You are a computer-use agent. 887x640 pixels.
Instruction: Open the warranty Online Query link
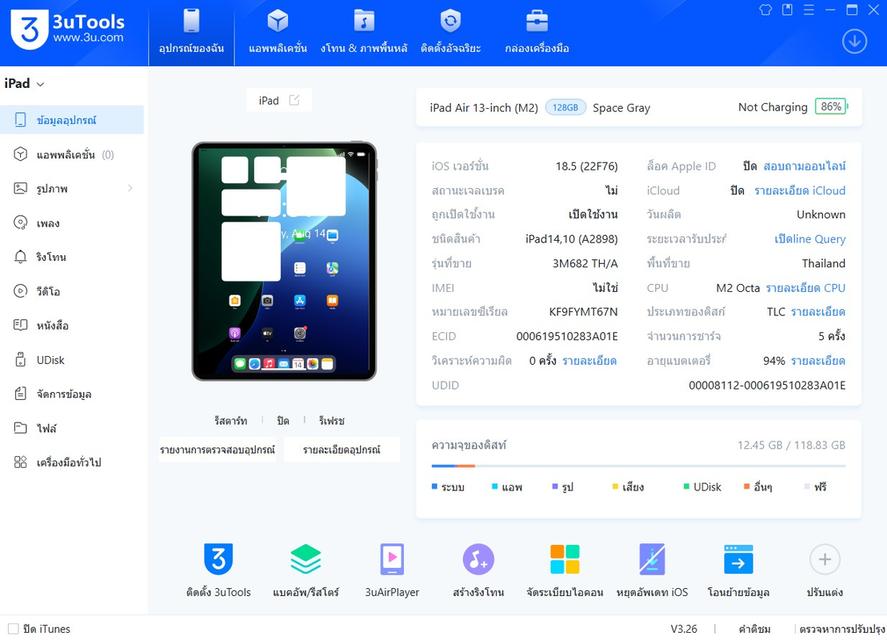click(x=810, y=239)
